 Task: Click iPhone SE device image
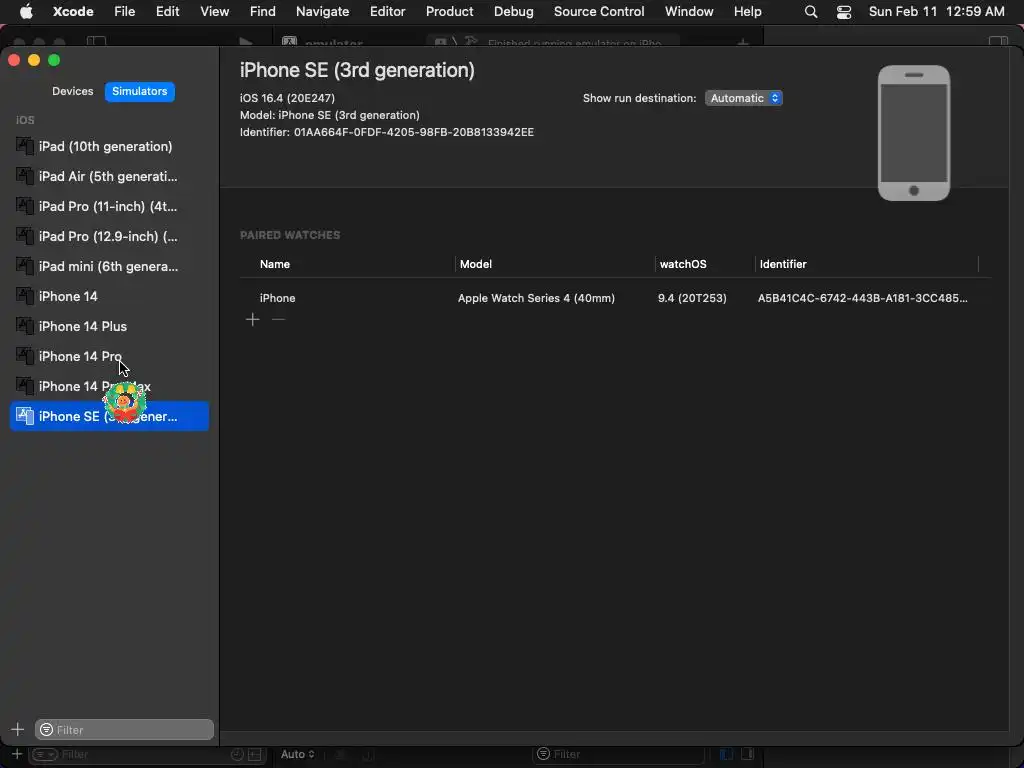(x=914, y=133)
